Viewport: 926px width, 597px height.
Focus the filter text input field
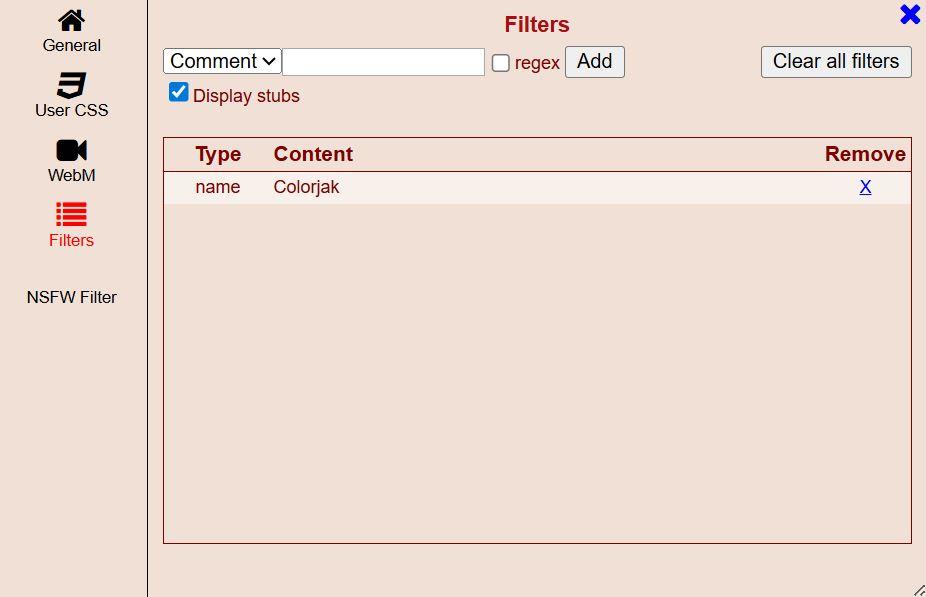click(383, 62)
